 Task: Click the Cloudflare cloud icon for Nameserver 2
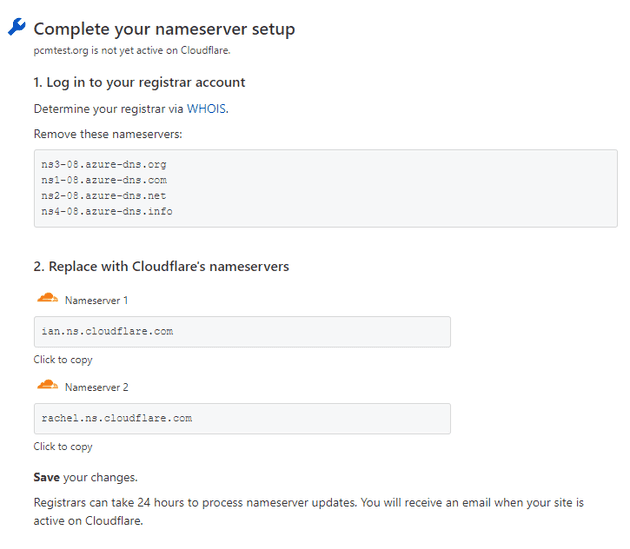[x=47, y=385]
